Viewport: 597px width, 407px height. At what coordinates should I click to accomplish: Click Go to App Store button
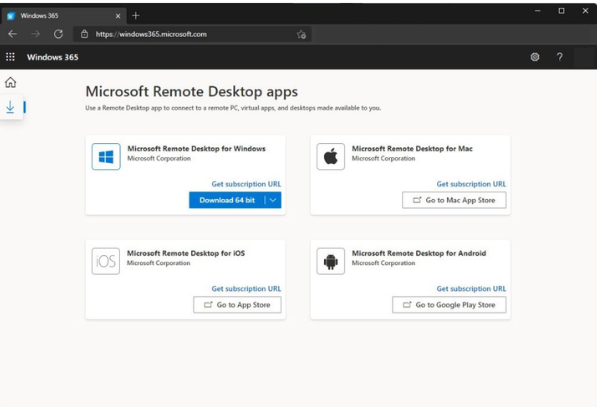coord(237,305)
